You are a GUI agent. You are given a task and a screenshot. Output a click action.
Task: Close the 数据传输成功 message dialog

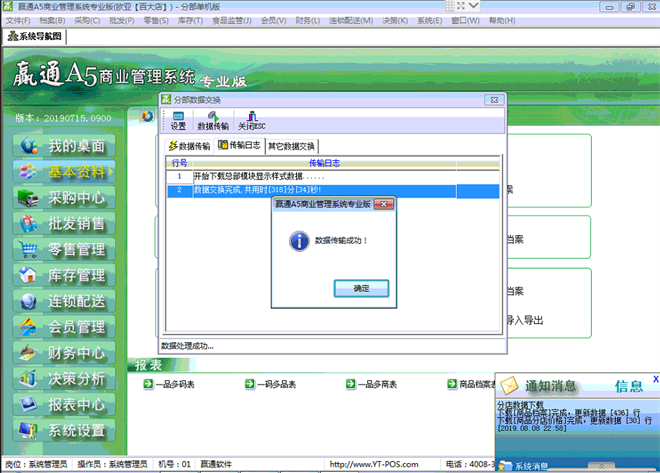384,204
